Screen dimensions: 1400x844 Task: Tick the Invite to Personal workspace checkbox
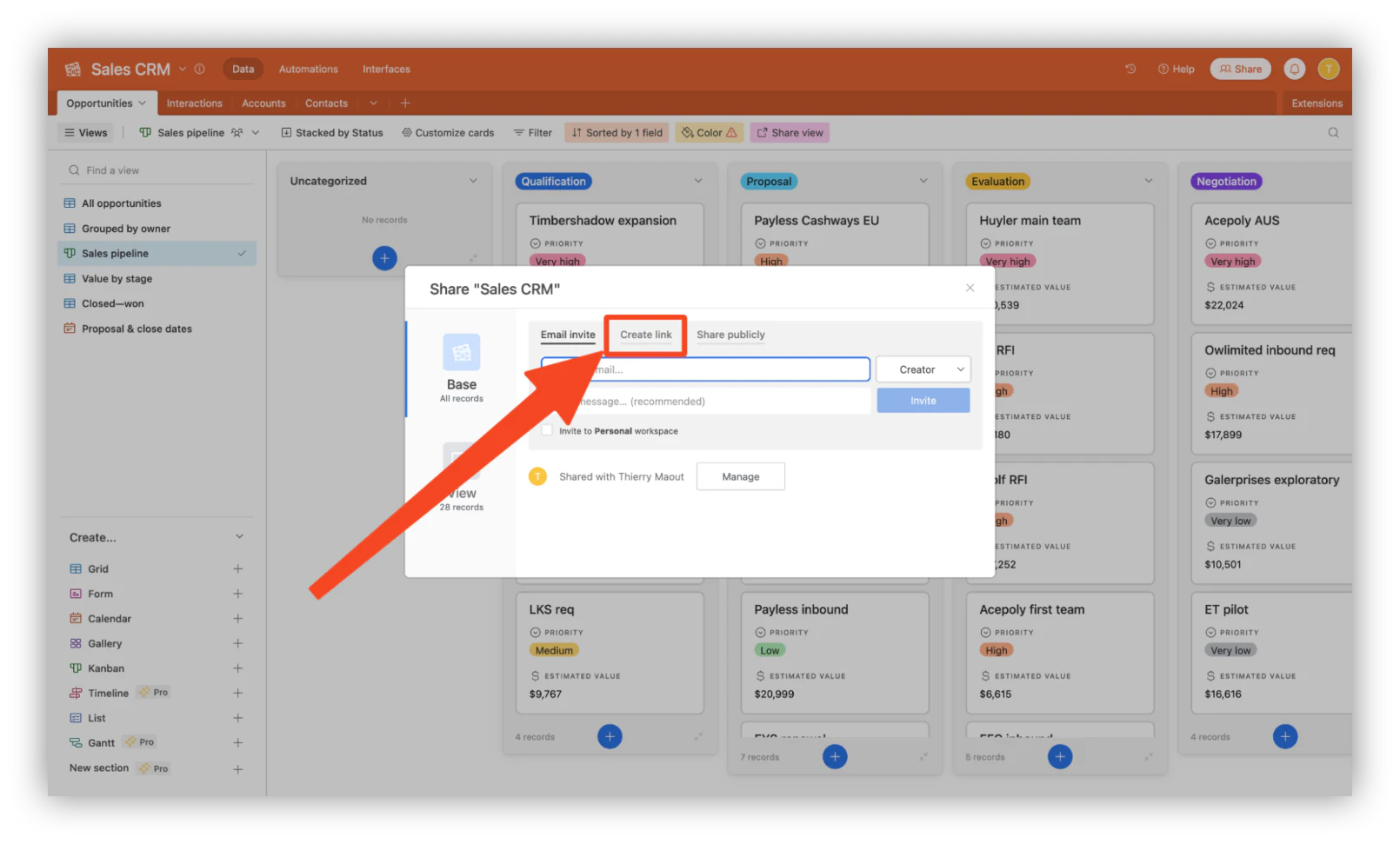point(547,430)
